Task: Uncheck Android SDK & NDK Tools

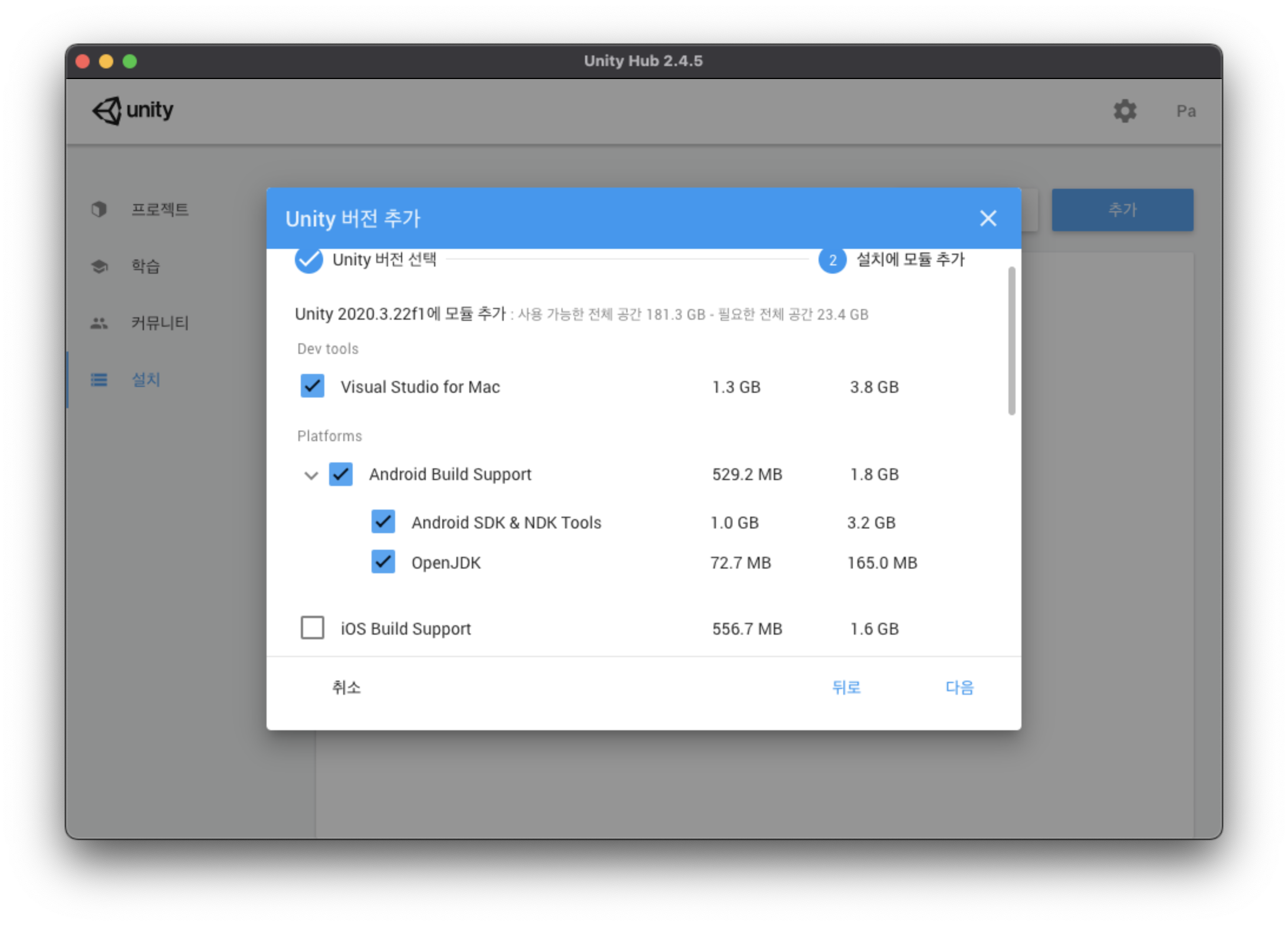Action: pyautogui.click(x=383, y=521)
